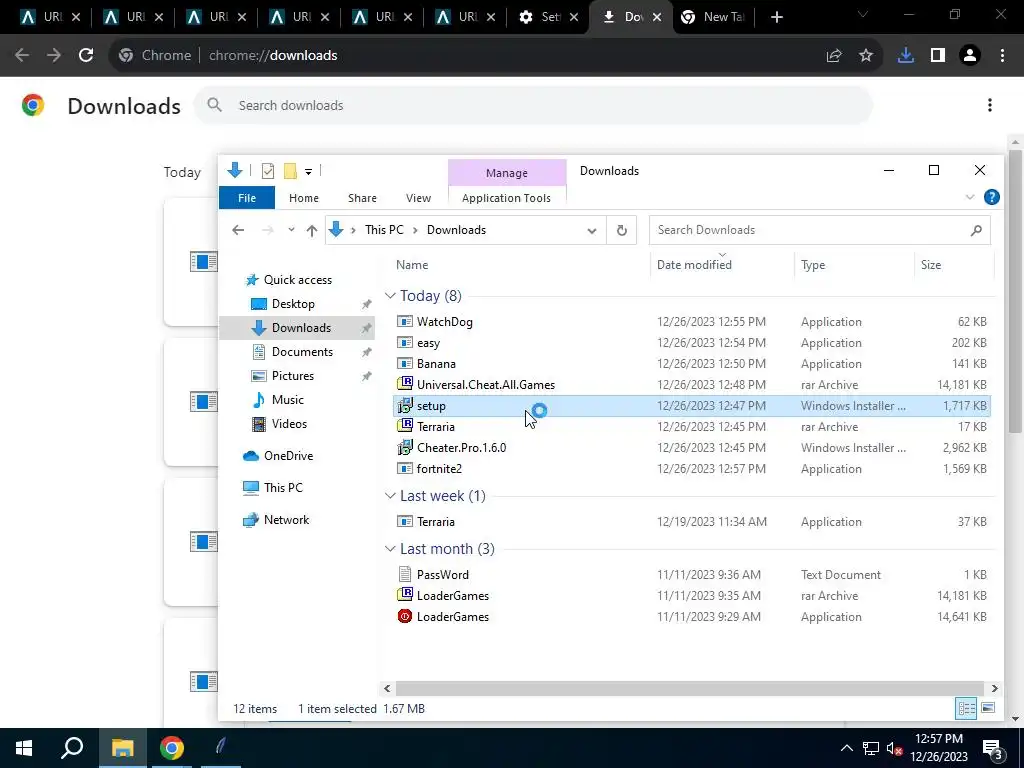Screen dimensions: 1024x768
Task: Collapse the Last week group
Action: tap(390, 496)
